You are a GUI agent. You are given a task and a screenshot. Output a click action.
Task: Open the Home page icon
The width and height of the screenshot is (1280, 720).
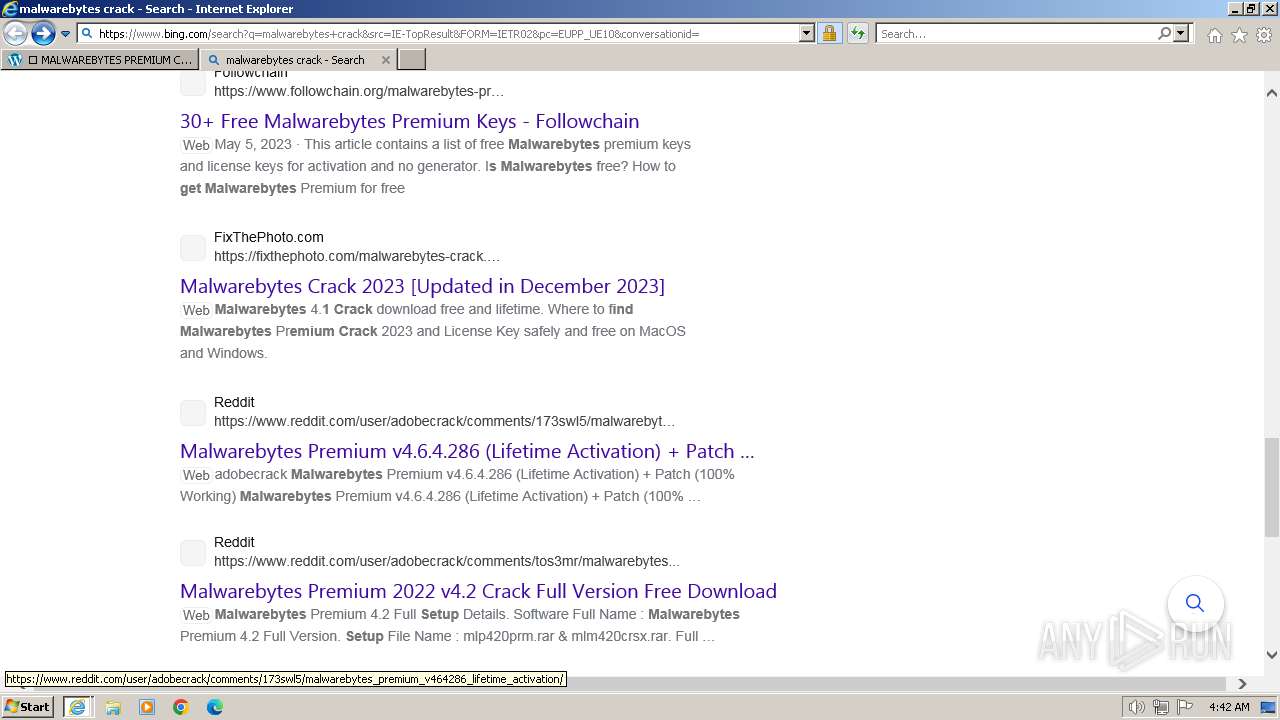pos(1214,35)
